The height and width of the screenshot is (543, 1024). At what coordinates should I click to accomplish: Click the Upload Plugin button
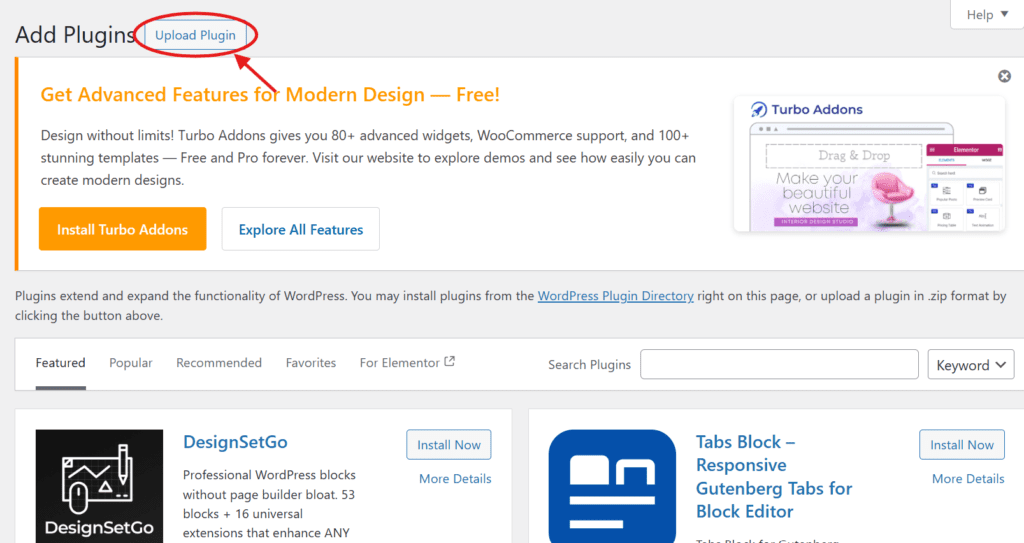pos(195,35)
